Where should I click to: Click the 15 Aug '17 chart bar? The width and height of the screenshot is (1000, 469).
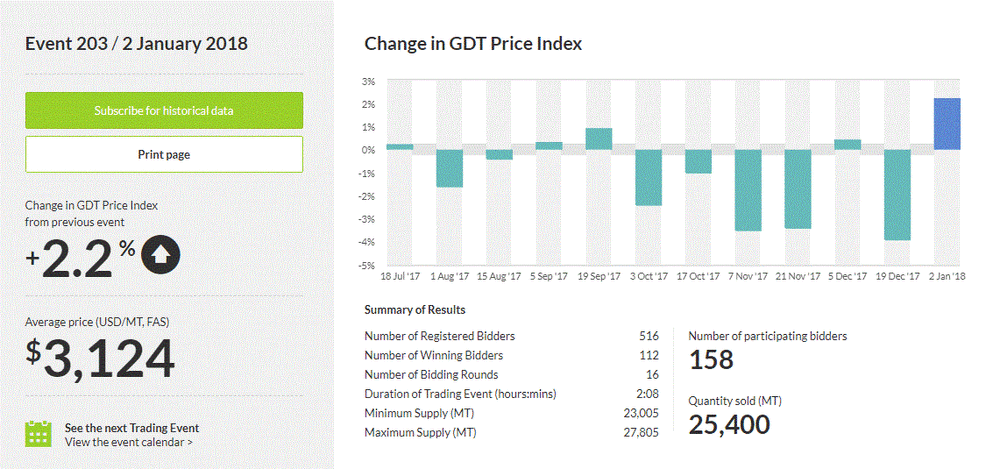click(499, 155)
